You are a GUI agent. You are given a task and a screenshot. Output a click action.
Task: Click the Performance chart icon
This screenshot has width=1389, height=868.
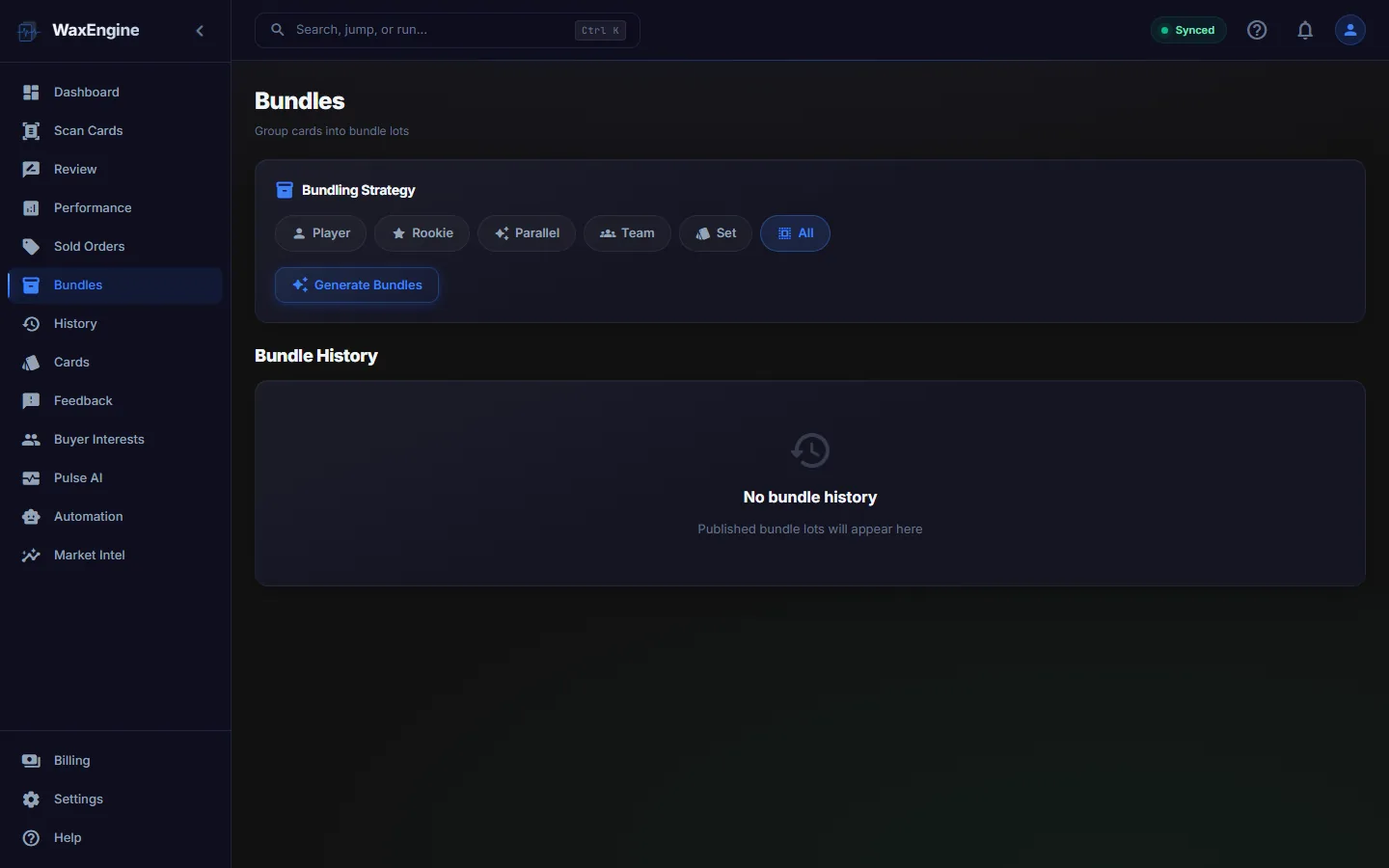(31, 208)
